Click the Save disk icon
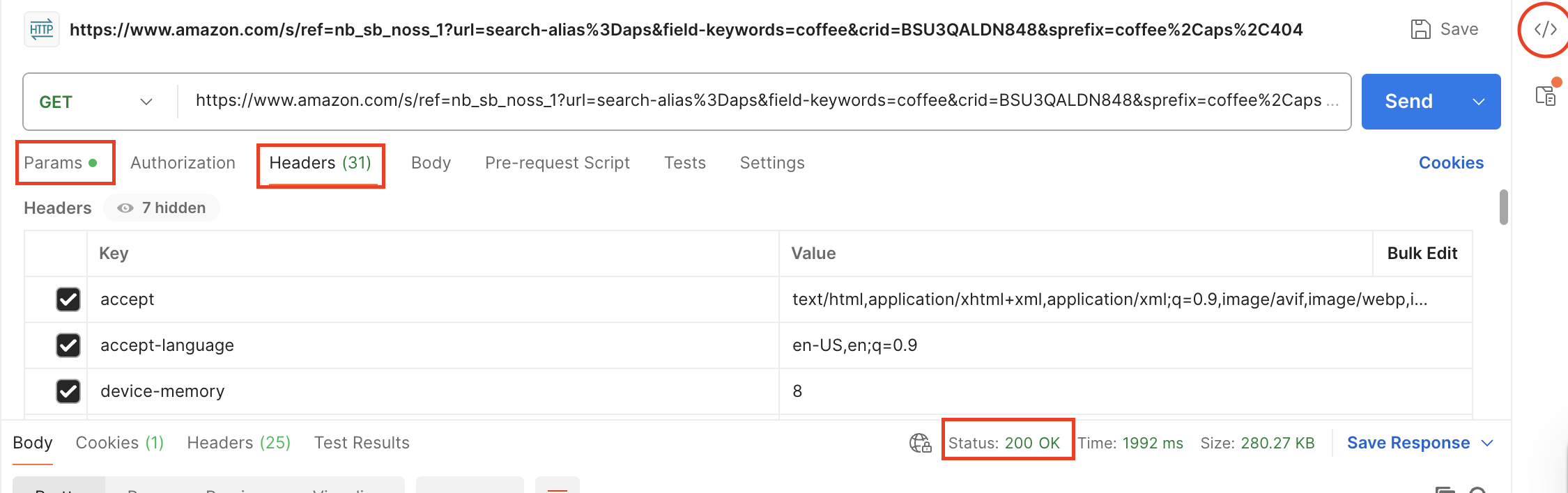 [x=1420, y=29]
